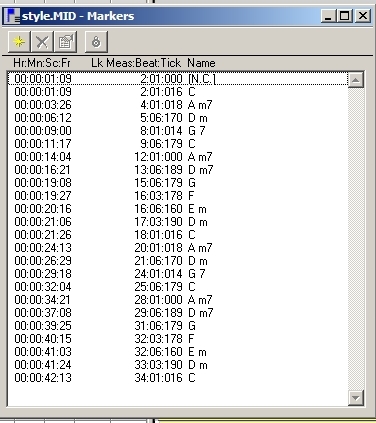Click the time 00:00:42:13
Screen dimensions: 376x423
[43, 378]
